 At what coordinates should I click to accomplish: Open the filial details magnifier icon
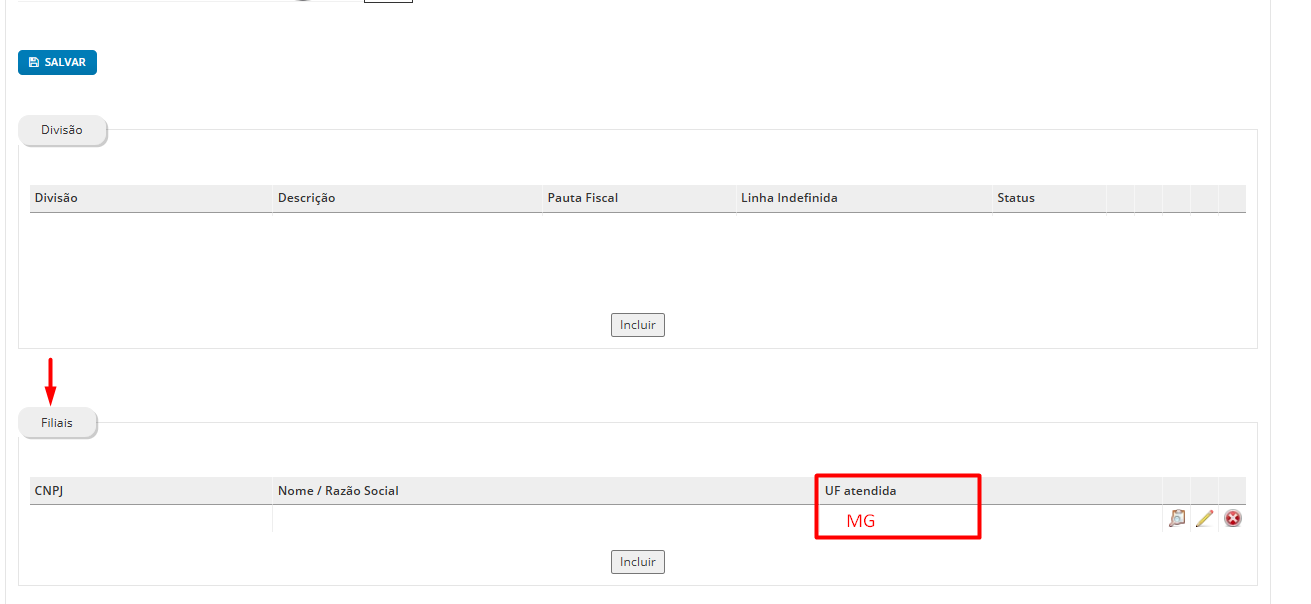(1177, 518)
